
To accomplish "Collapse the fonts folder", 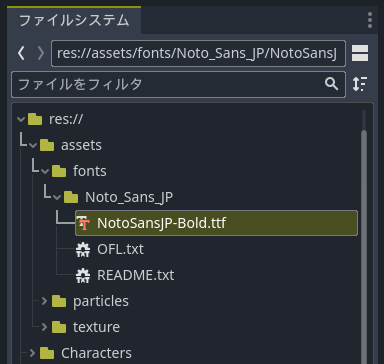I will [45, 171].
